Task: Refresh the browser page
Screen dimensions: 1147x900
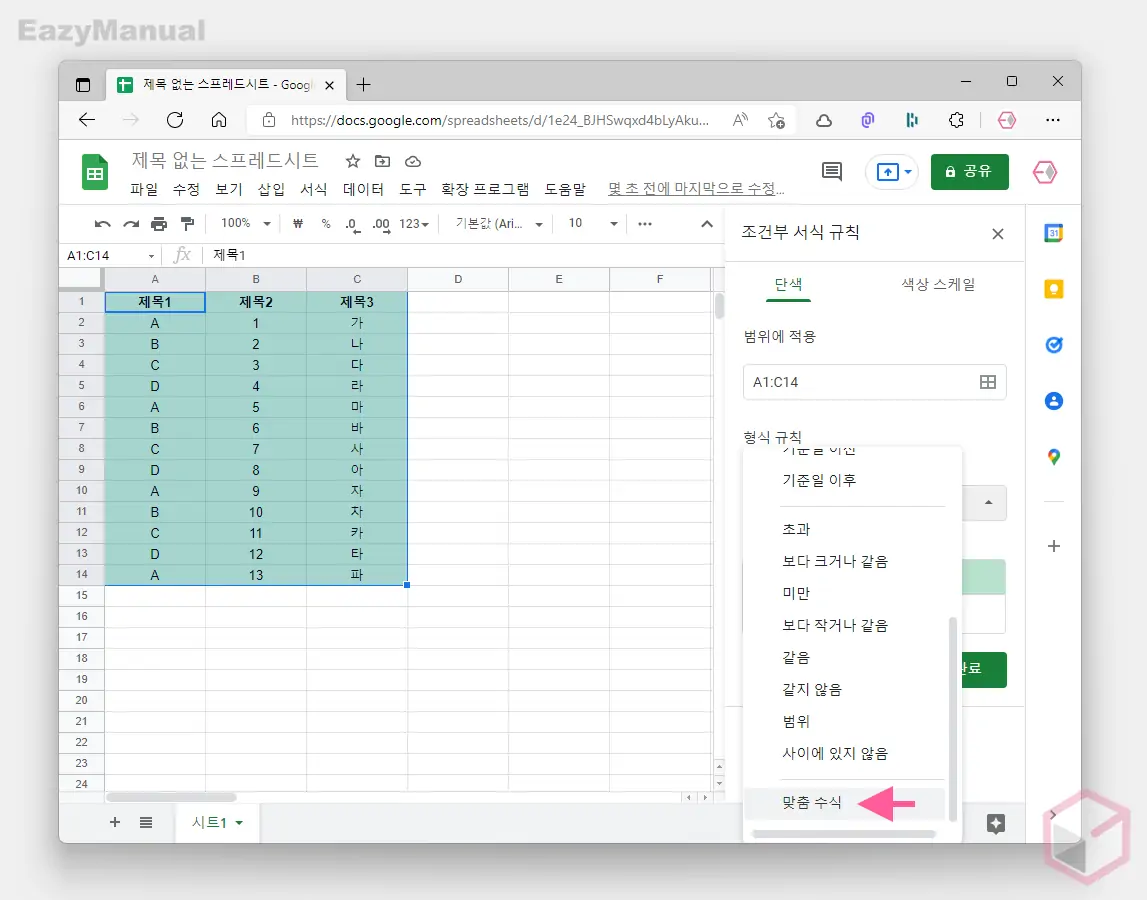Action: click(175, 120)
